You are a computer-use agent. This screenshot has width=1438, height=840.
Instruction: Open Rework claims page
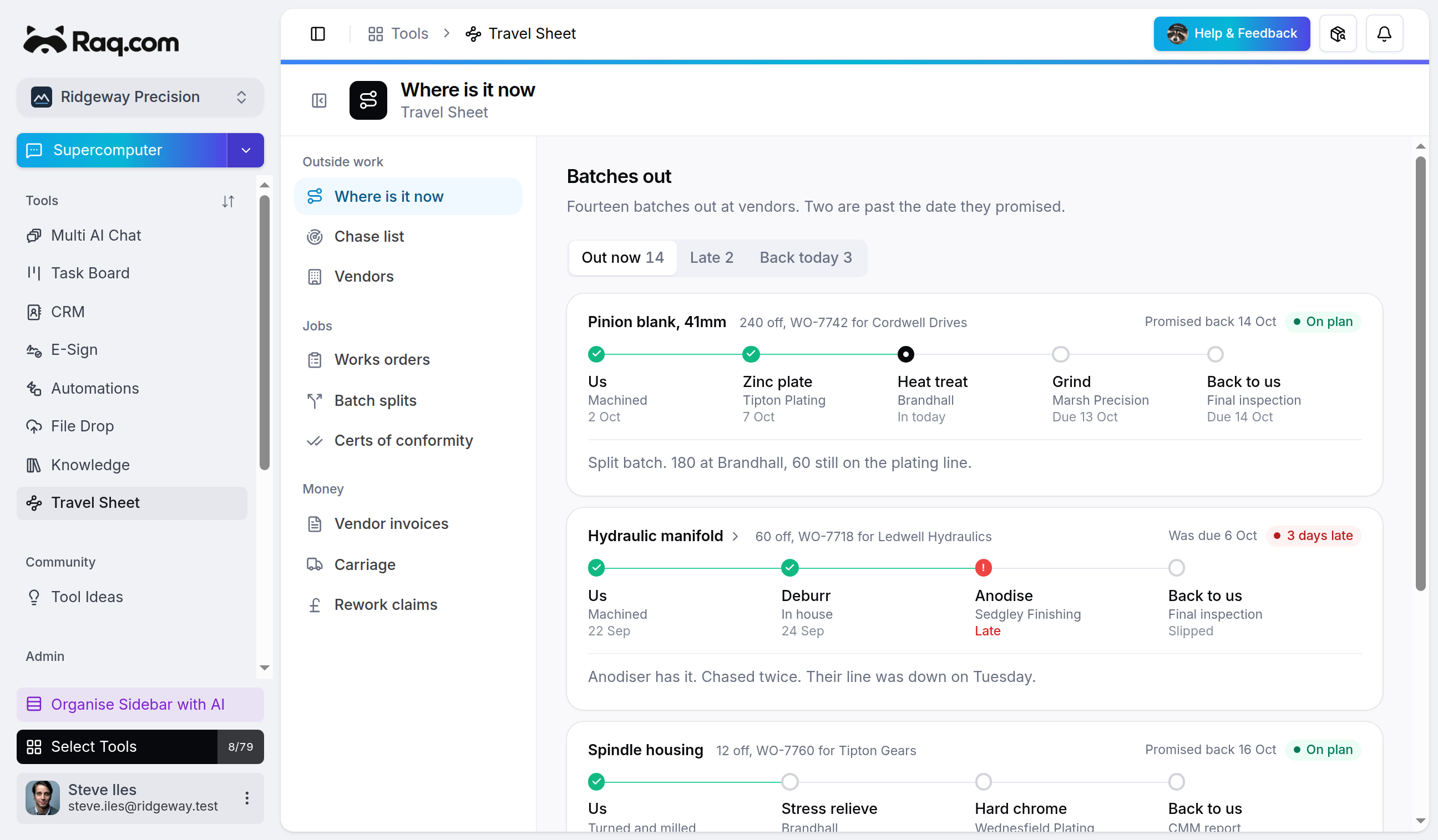(408, 604)
